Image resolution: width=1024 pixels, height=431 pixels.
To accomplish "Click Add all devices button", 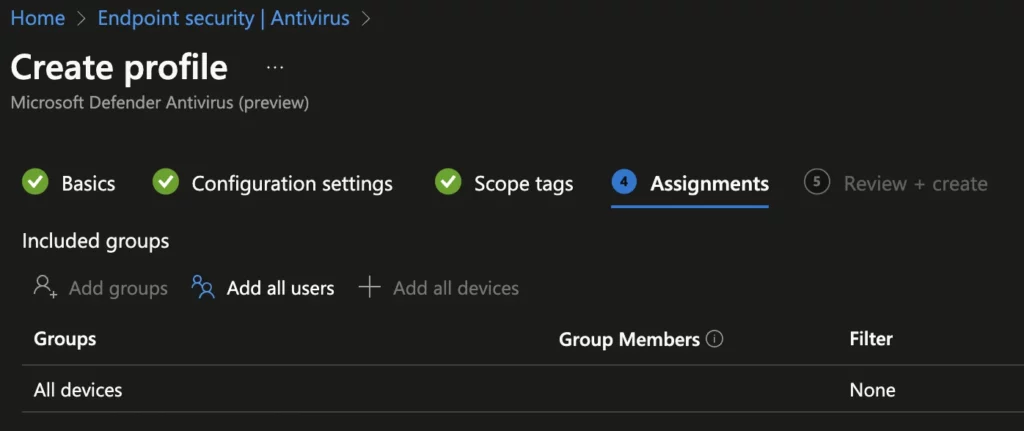I will point(439,288).
